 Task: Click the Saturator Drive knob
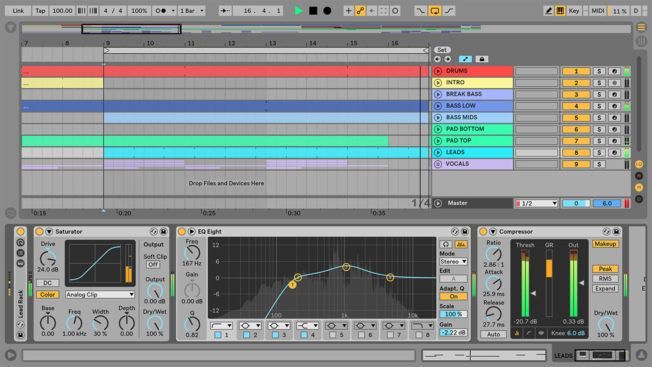[48, 259]
